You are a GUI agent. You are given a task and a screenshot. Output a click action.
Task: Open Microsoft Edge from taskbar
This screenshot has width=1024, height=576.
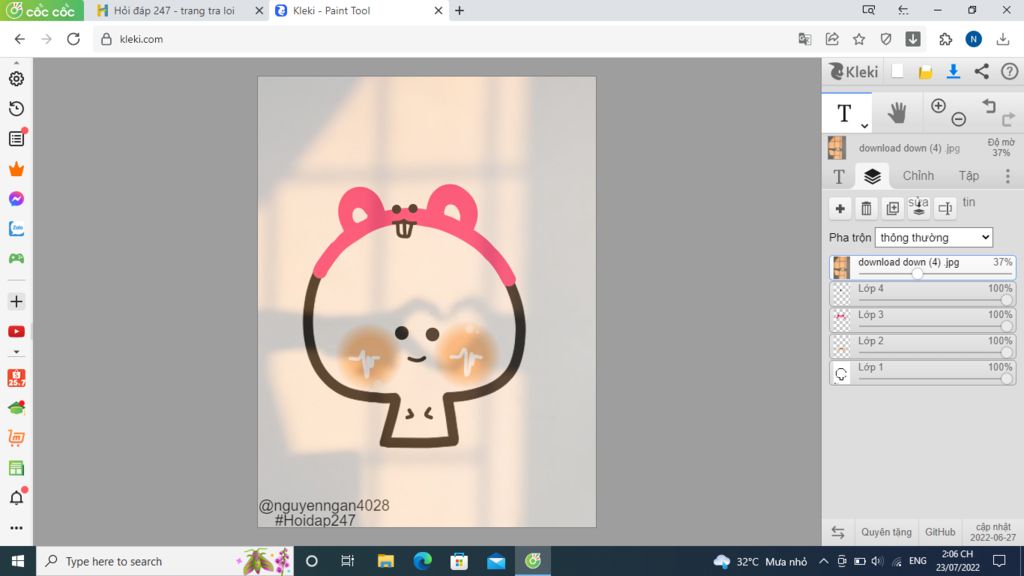(423, 561)
